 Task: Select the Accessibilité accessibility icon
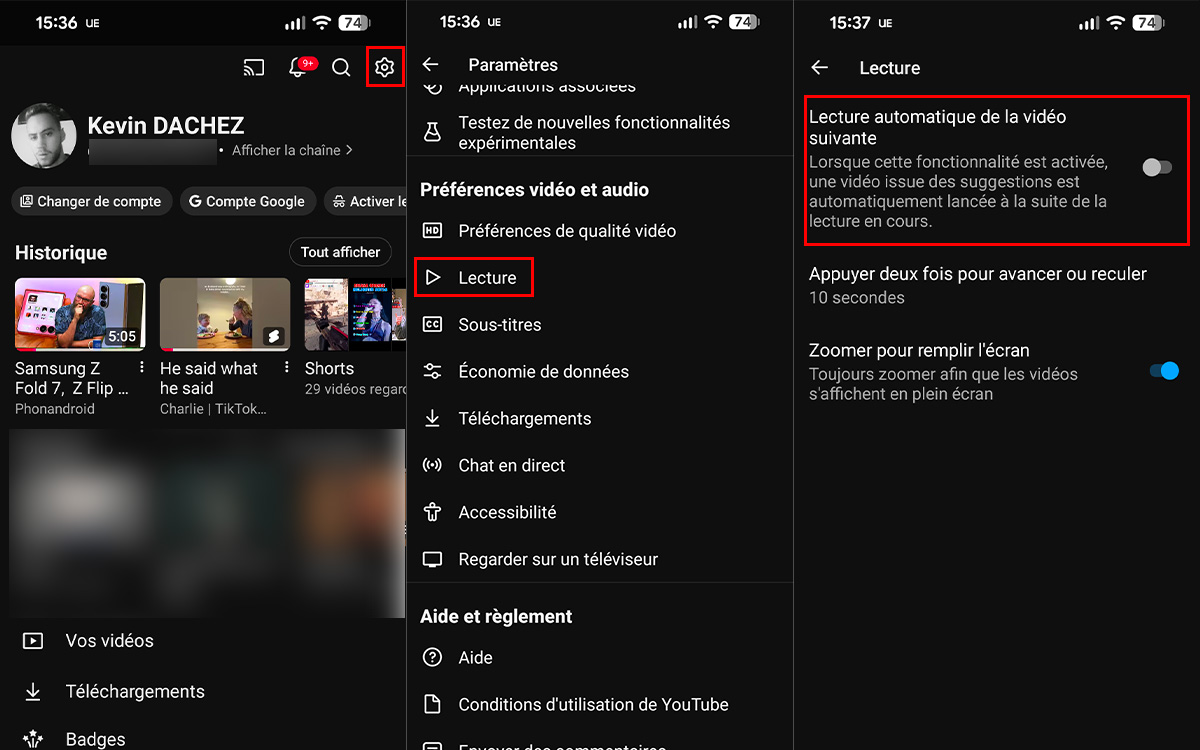click(x=431, y=512)
